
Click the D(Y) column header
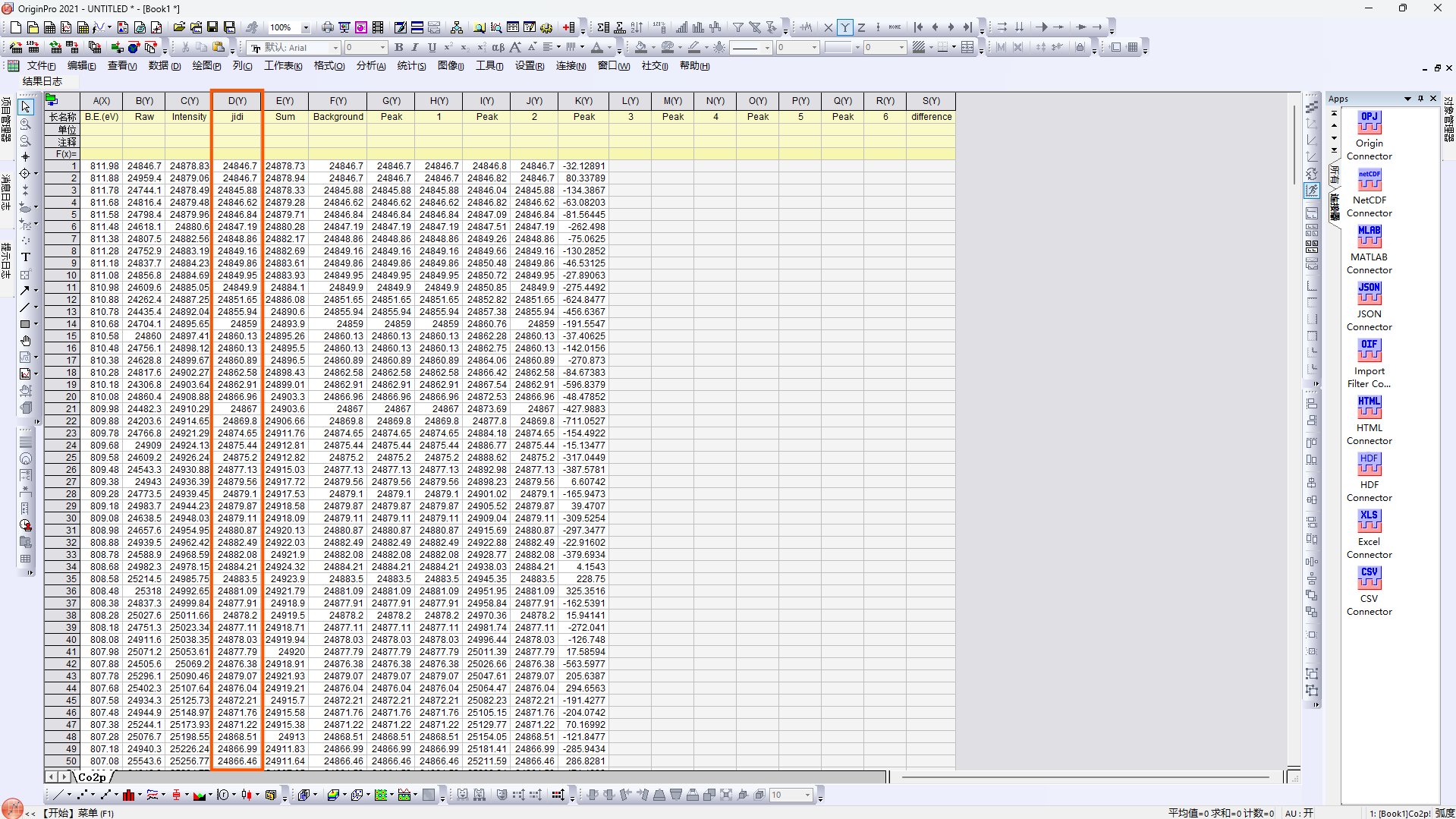237,101
